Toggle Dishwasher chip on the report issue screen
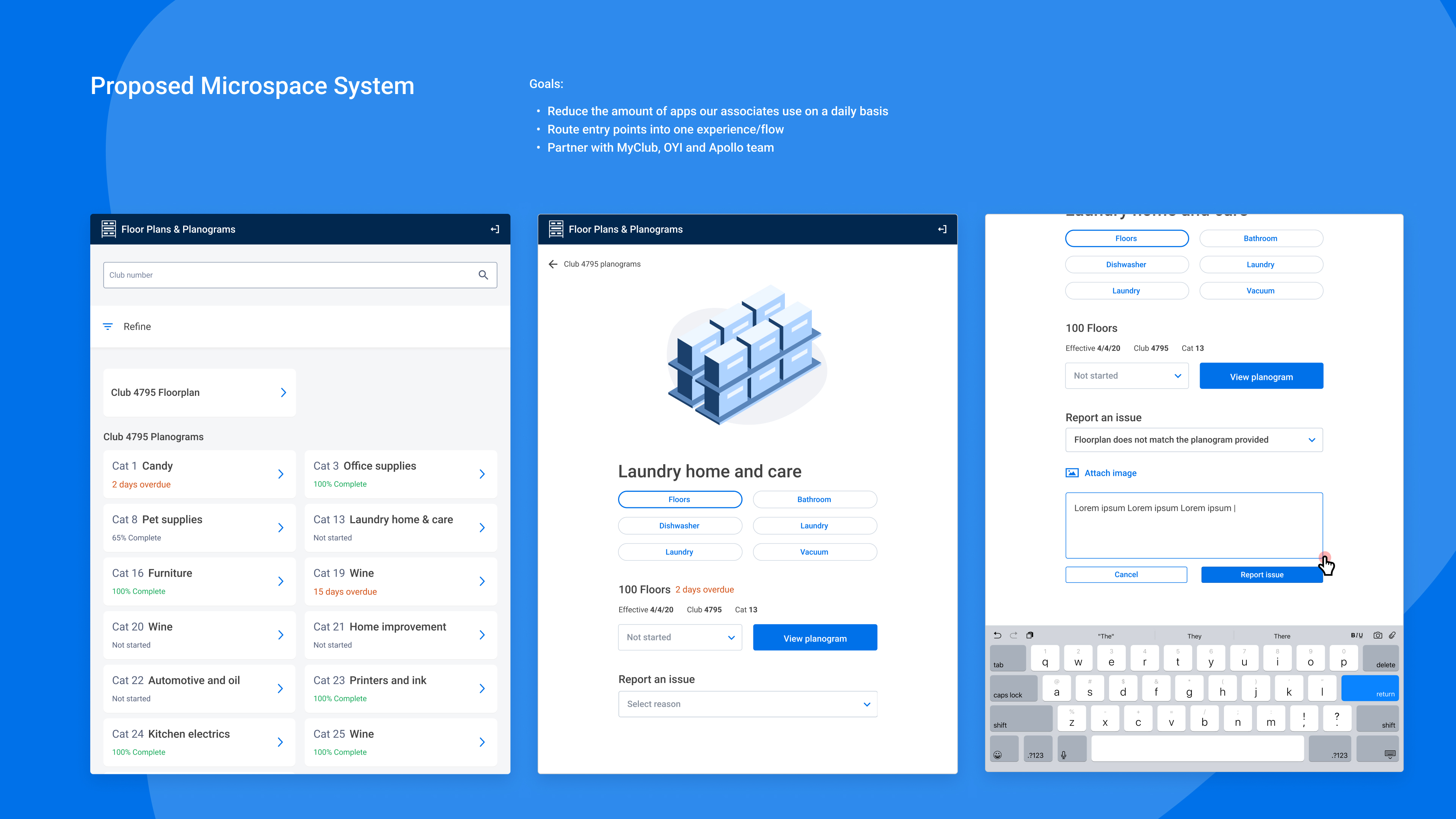 pyautogui.click(x=1127, y=265)
